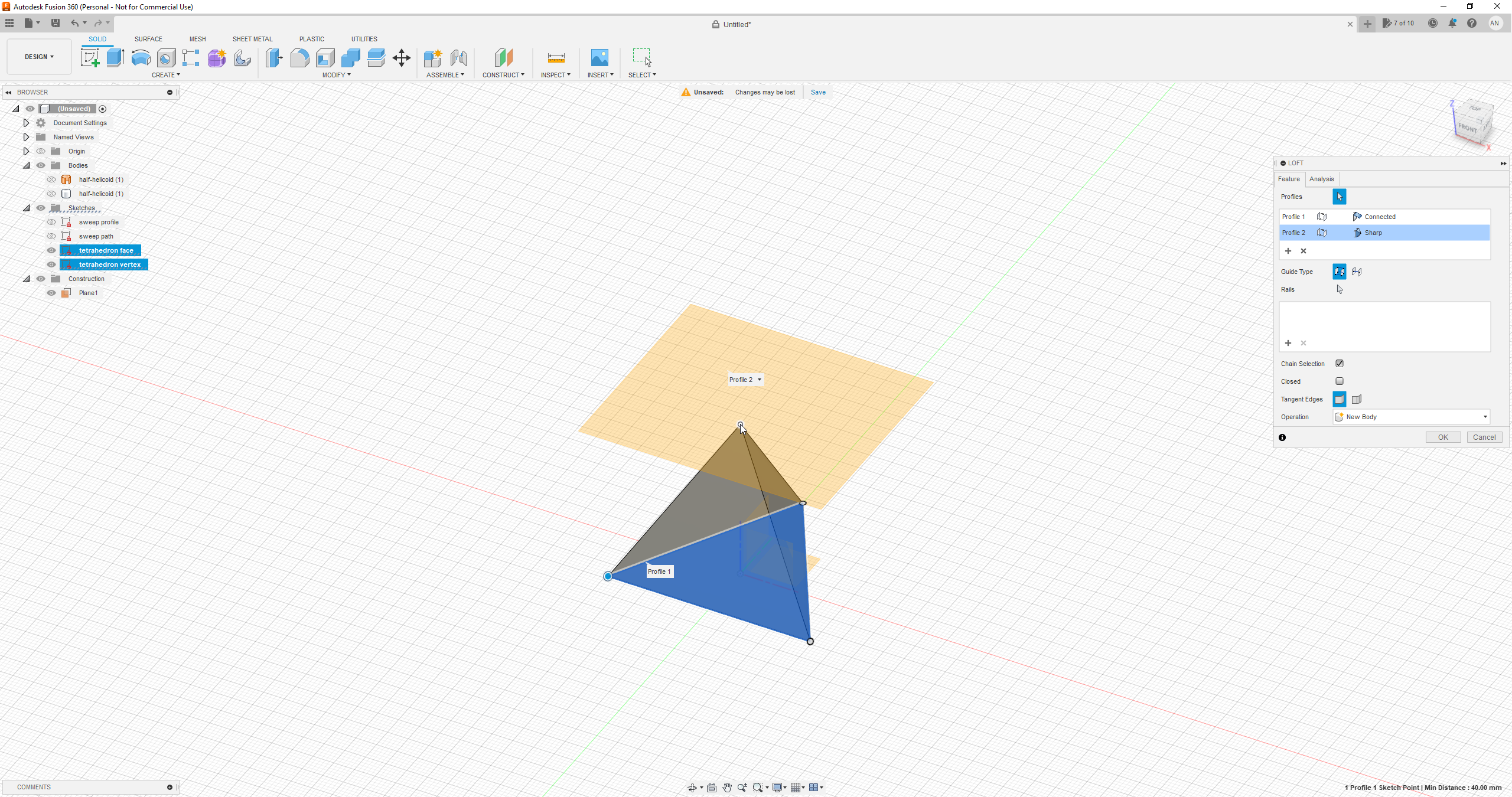This screenshot has width=1512, height=797.
Task: Select the Move/Copy tool
Action: [x=401, y=57]
